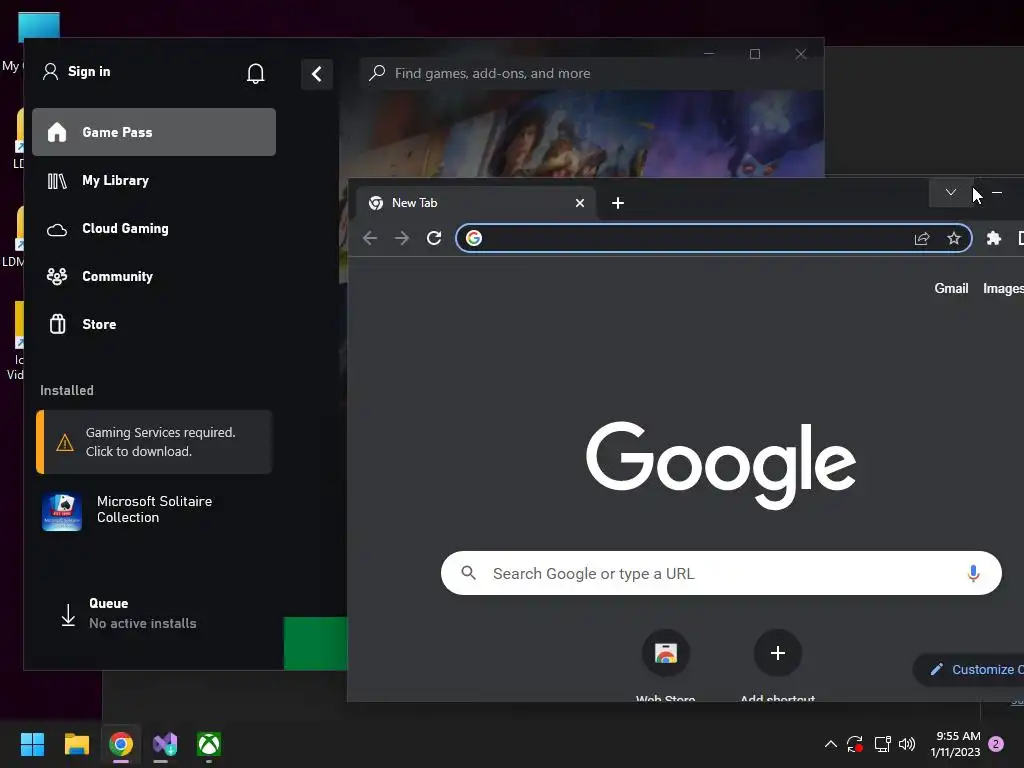Open Gmail link
This screenshot has width=1024, height=768.
tap(951, 289)
